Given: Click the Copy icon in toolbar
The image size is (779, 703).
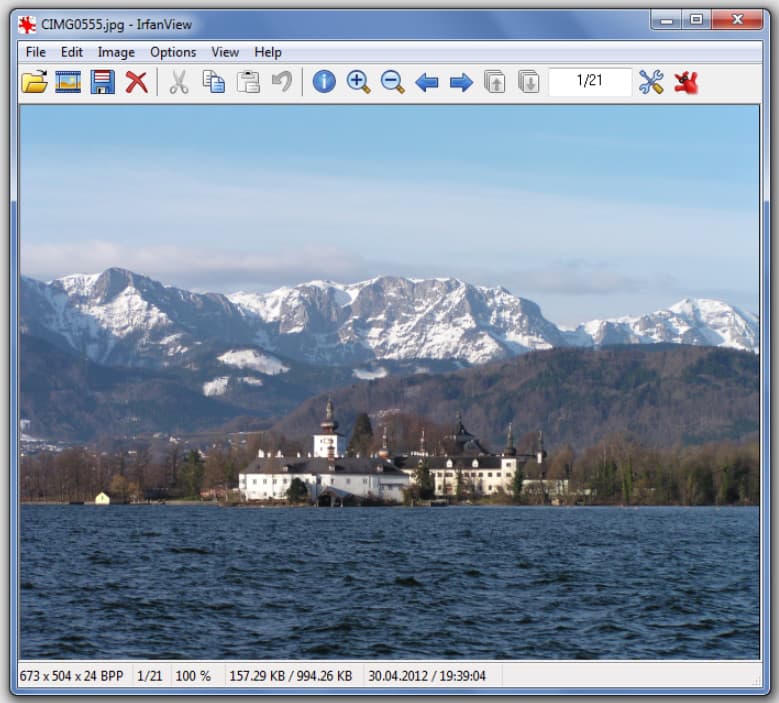Looking at the screenshot, I should pos(214,82).
